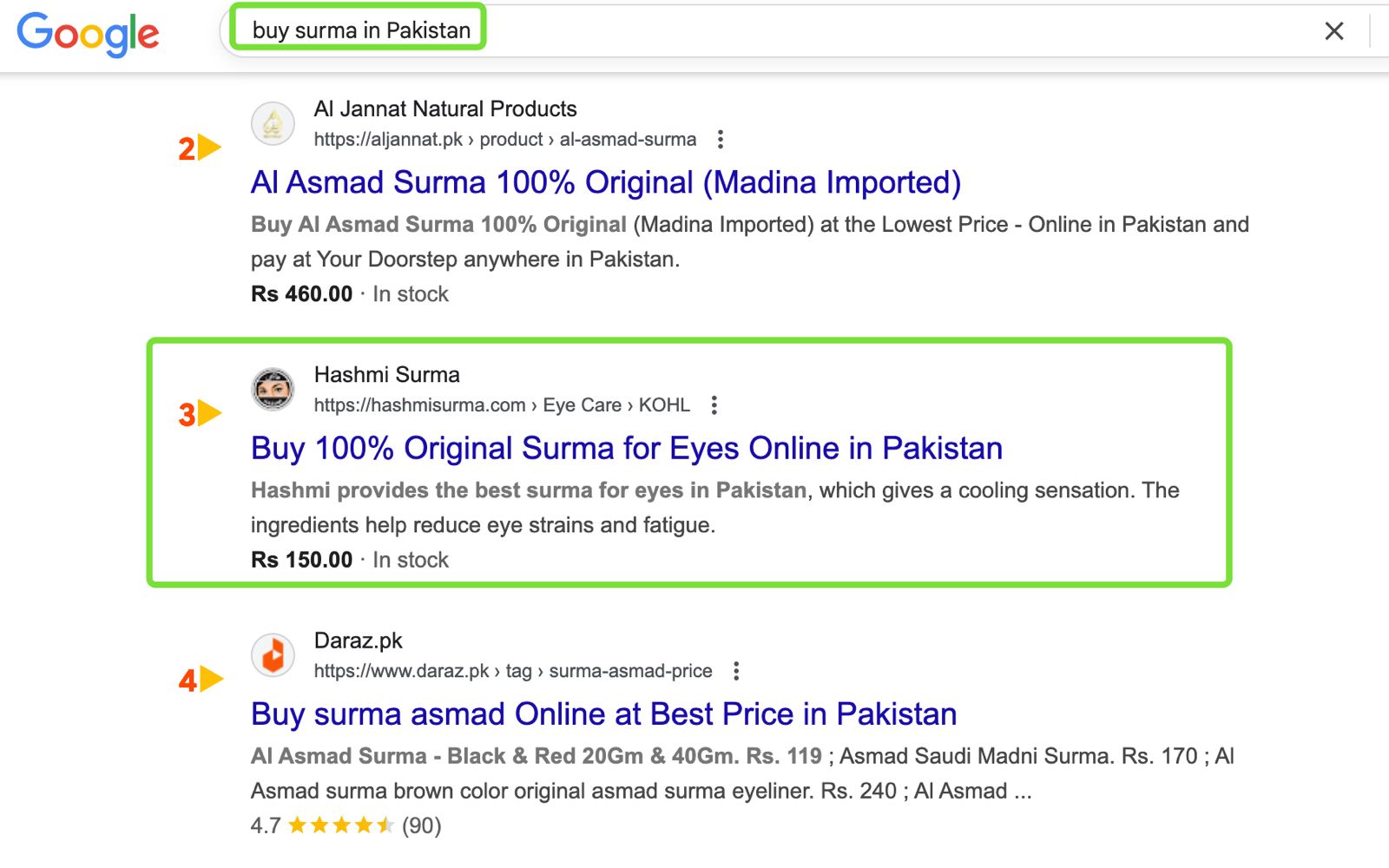Image resolution: width=1389 pixels, height=868 pixels.
Task: Open the three-dot menu for hashmisurma.com result
Action: [714, 404]
